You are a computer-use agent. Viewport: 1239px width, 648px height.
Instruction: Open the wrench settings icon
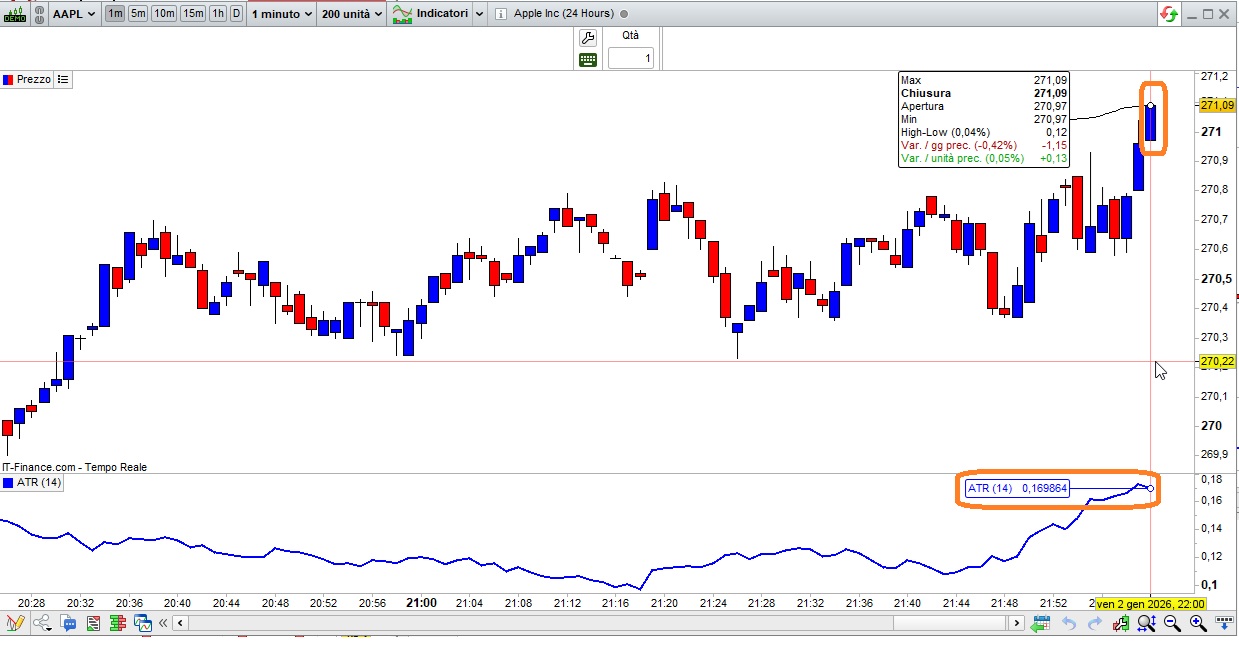[x=588, y=38]
